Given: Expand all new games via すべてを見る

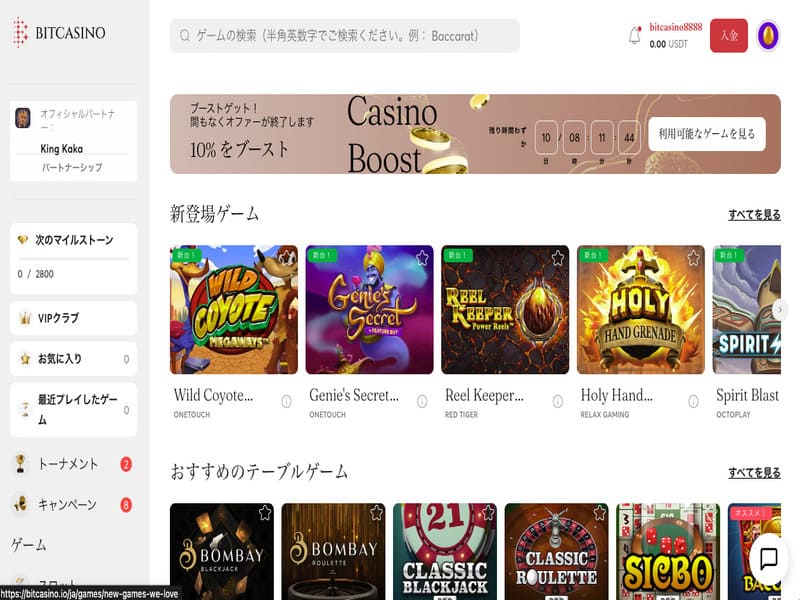Looking at the screenshot, I should [754, 215].
